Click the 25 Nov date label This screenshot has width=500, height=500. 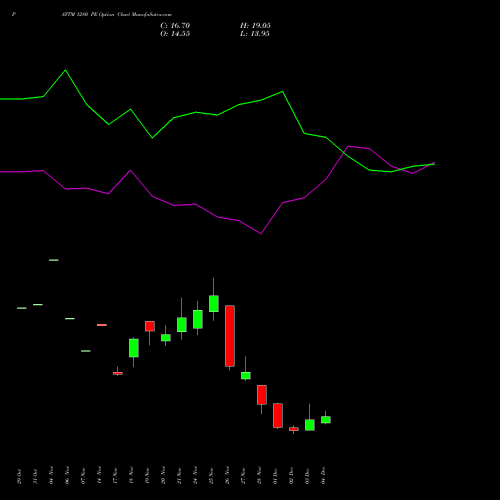click(x=211, y=476)
